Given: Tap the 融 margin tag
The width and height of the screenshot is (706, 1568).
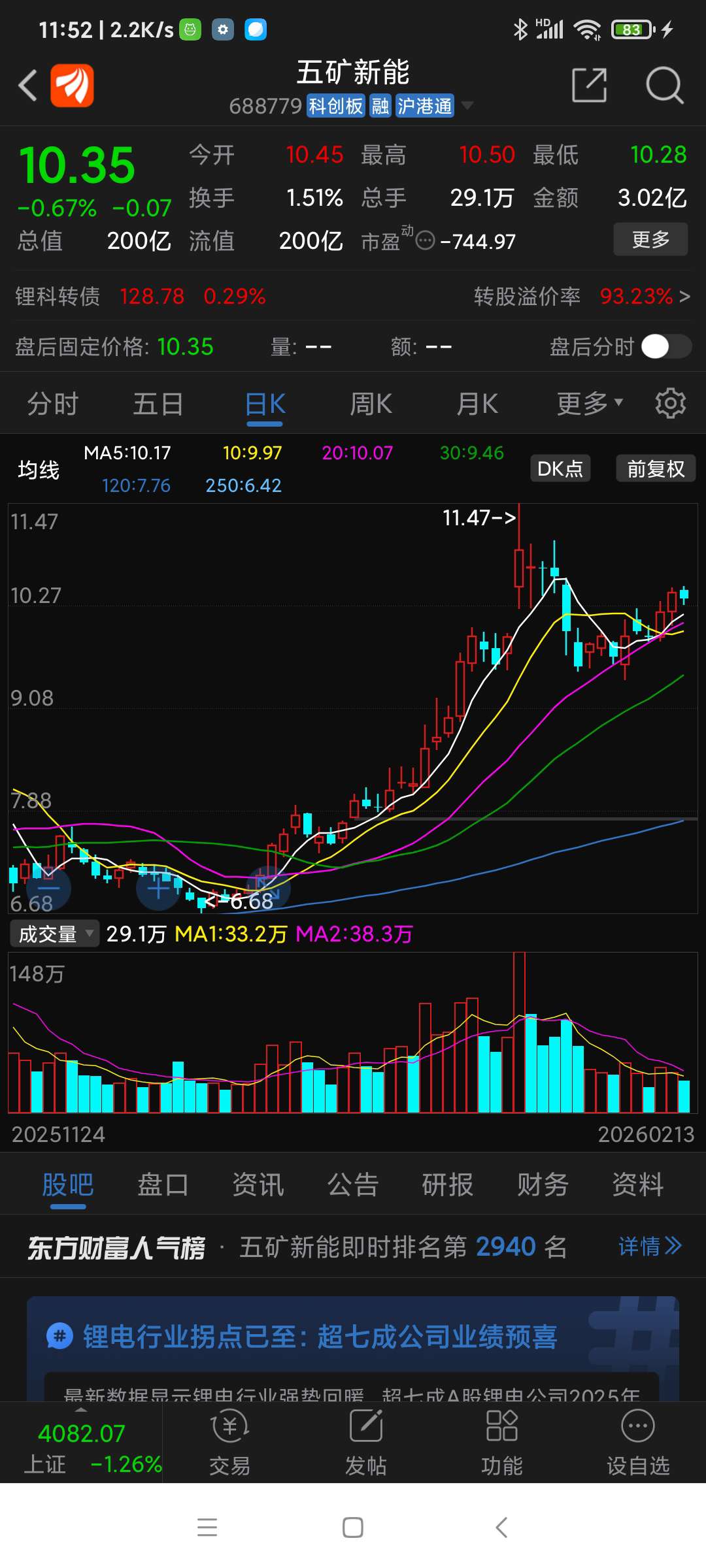Looking at the screenshot, I should click(380, 106).
